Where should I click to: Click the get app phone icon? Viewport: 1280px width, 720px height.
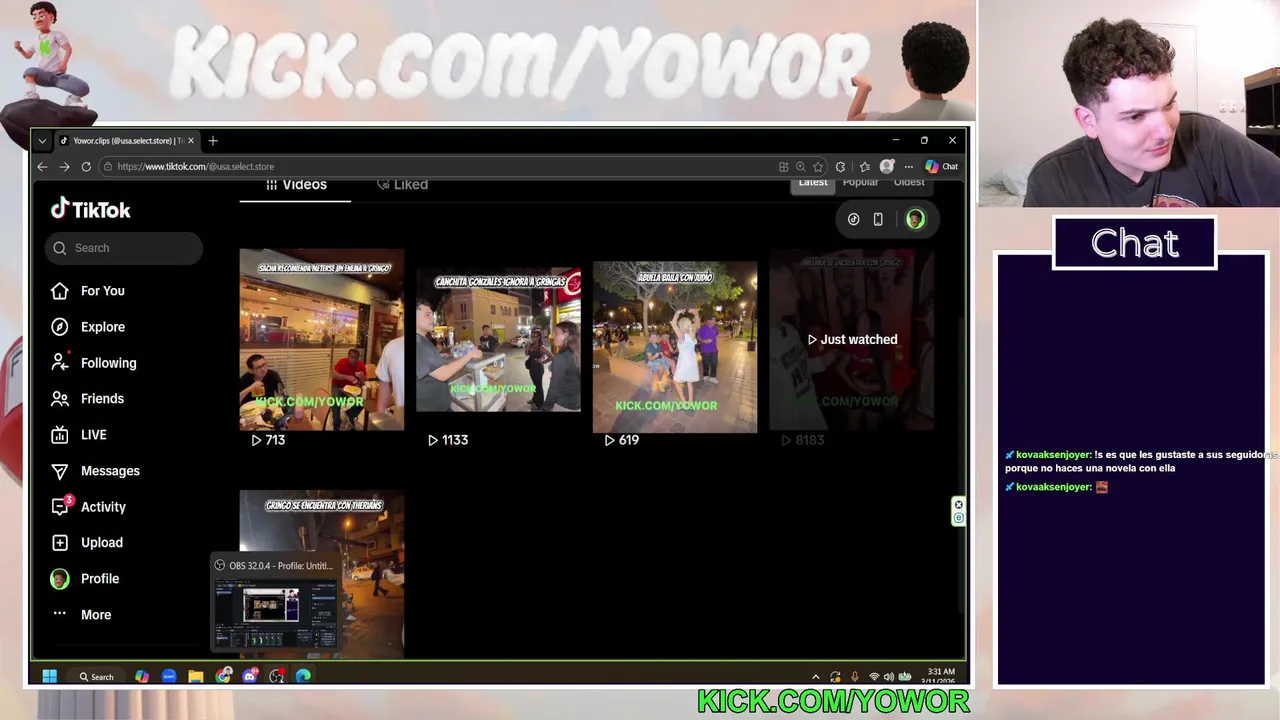(878, 219)
